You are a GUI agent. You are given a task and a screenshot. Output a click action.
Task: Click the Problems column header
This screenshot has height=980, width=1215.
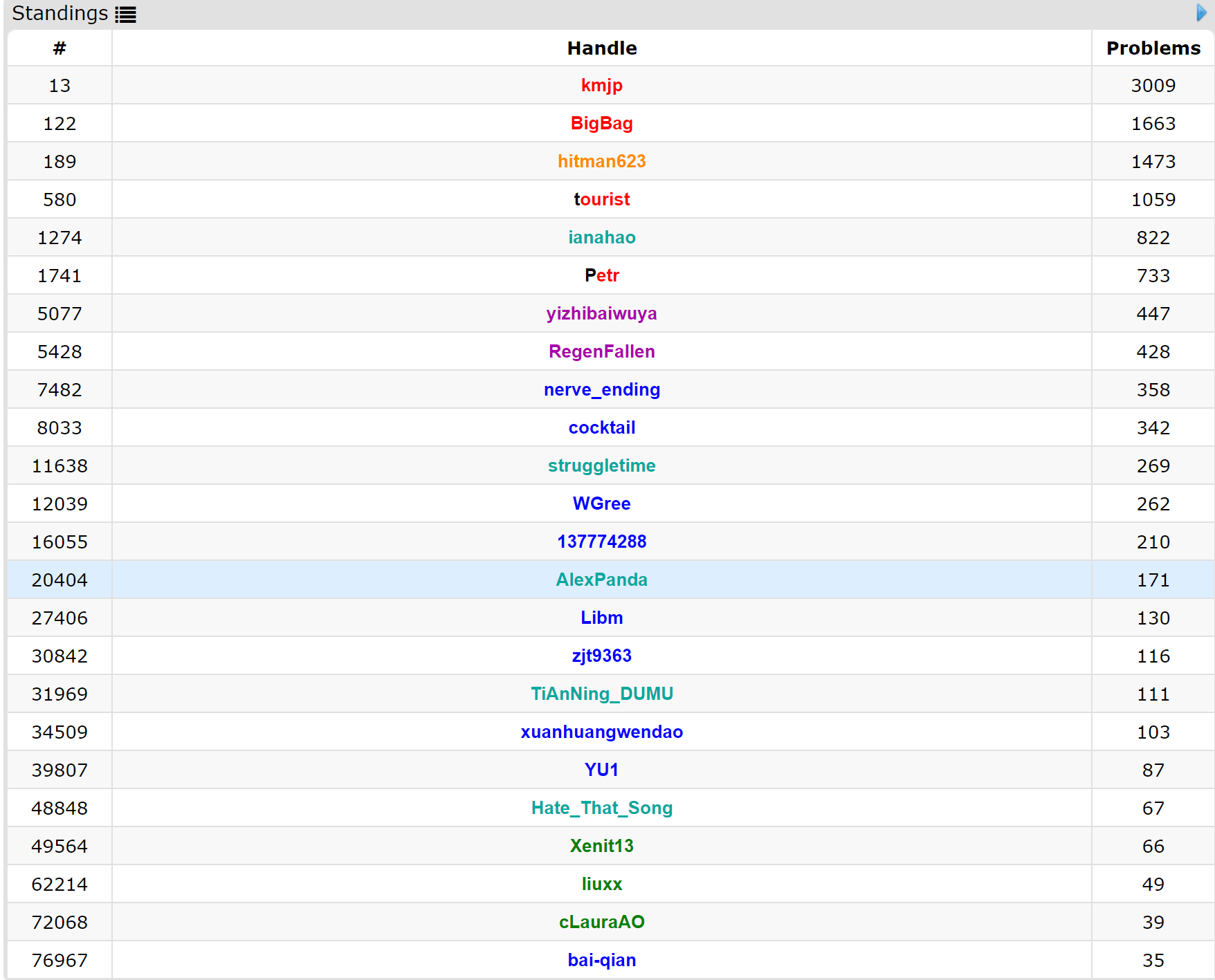pyautogui.click(x=1153, y=48)
